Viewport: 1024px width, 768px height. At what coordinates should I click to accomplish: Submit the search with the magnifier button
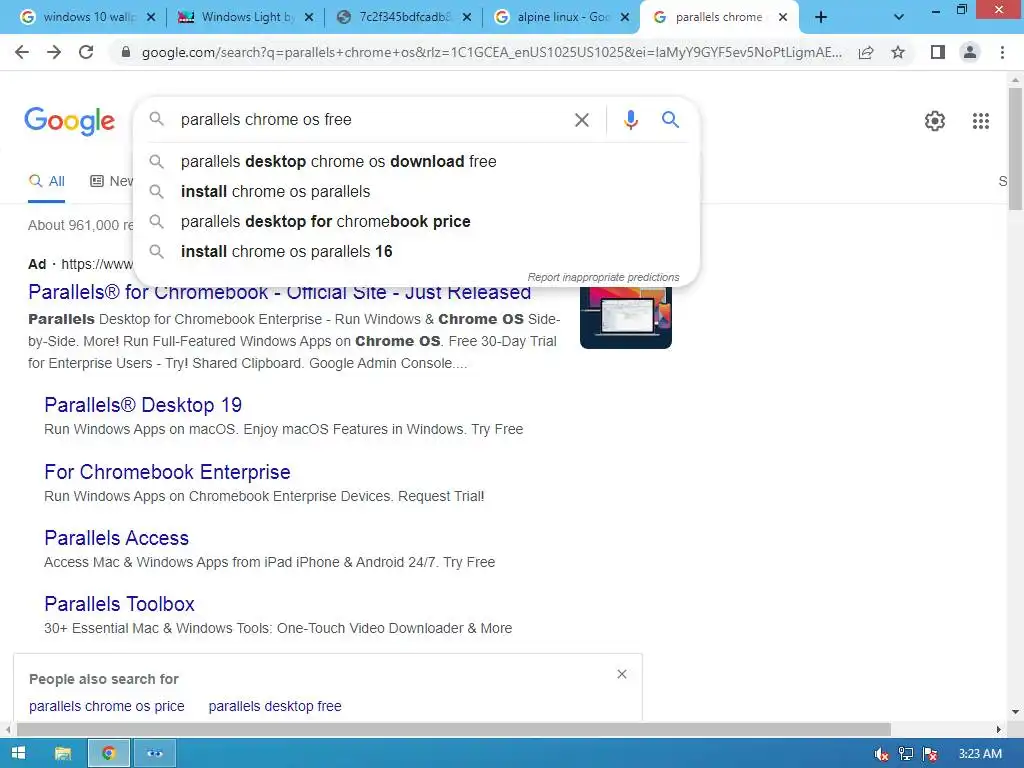coord(670,120)
